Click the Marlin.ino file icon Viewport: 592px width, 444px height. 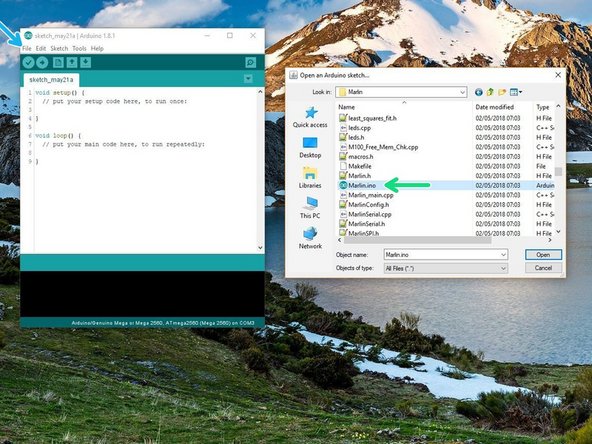pos(343,185)
